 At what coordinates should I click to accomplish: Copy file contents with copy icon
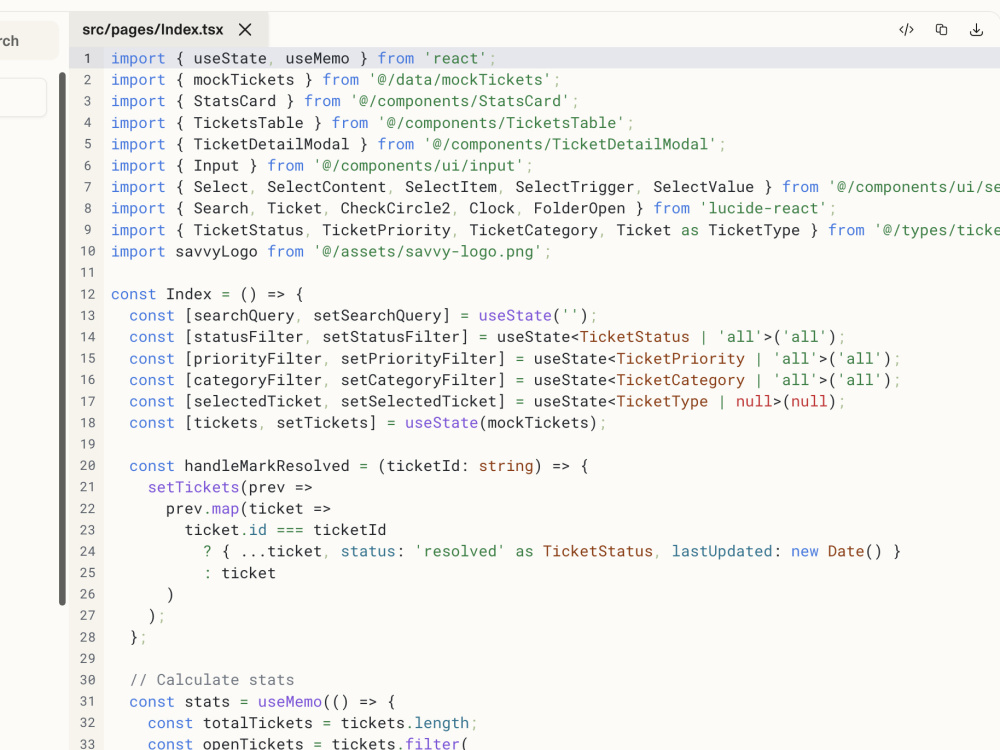(x=941, y=30)
